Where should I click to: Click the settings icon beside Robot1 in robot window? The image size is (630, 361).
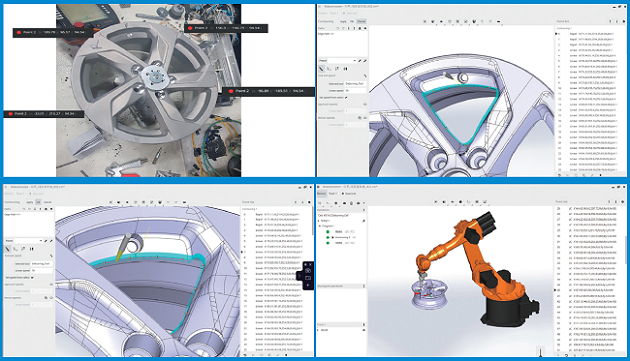(363, 221)
